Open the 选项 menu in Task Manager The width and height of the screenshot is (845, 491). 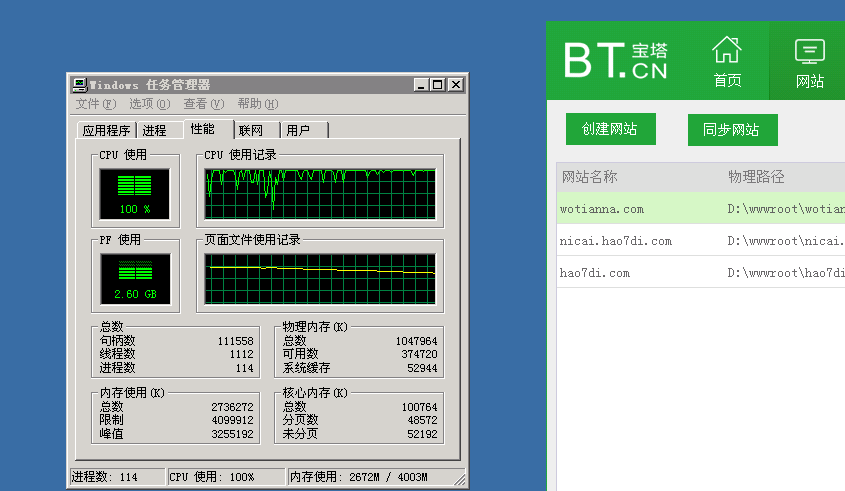(149, 103)
